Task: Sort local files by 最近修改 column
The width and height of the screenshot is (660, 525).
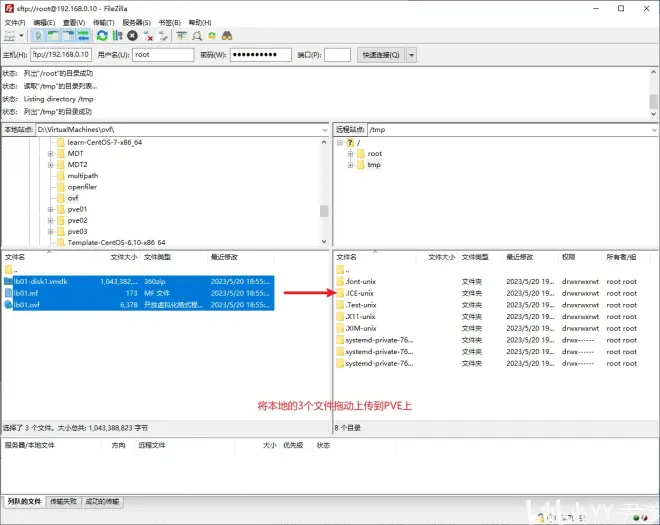Action: [224, 257]
